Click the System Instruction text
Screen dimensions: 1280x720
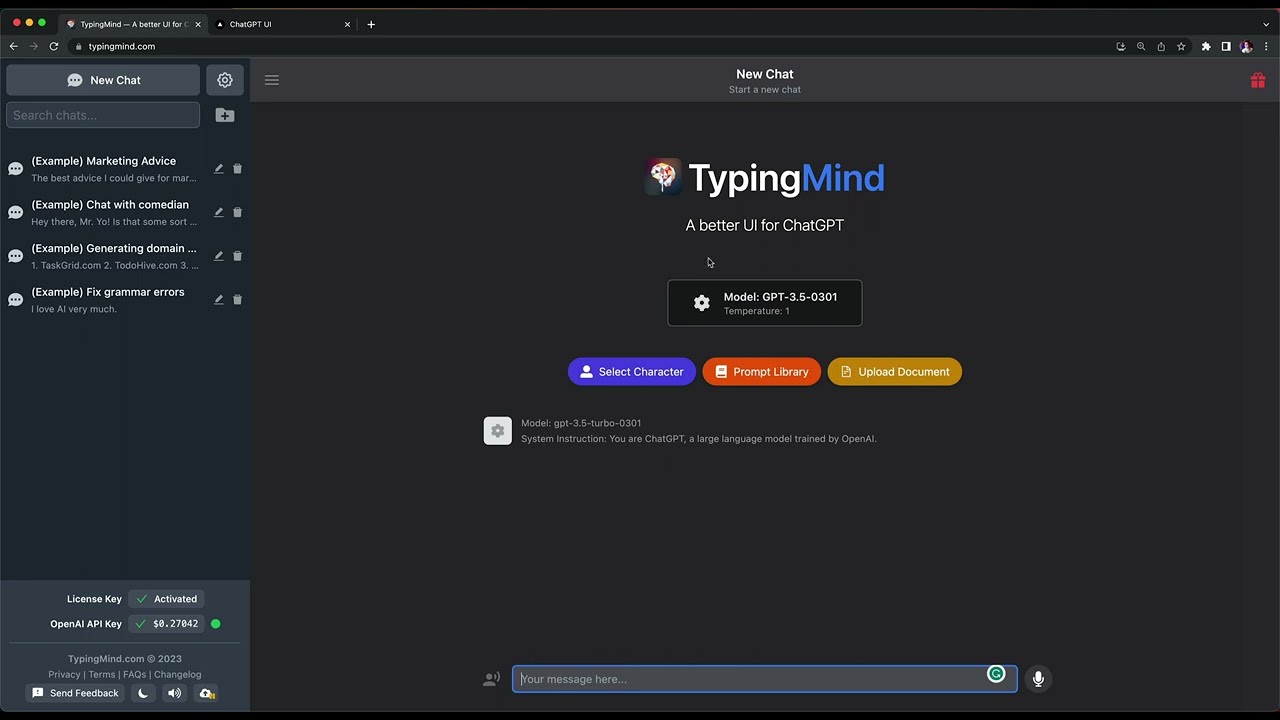pyautogui.click(x=698, y=439)
